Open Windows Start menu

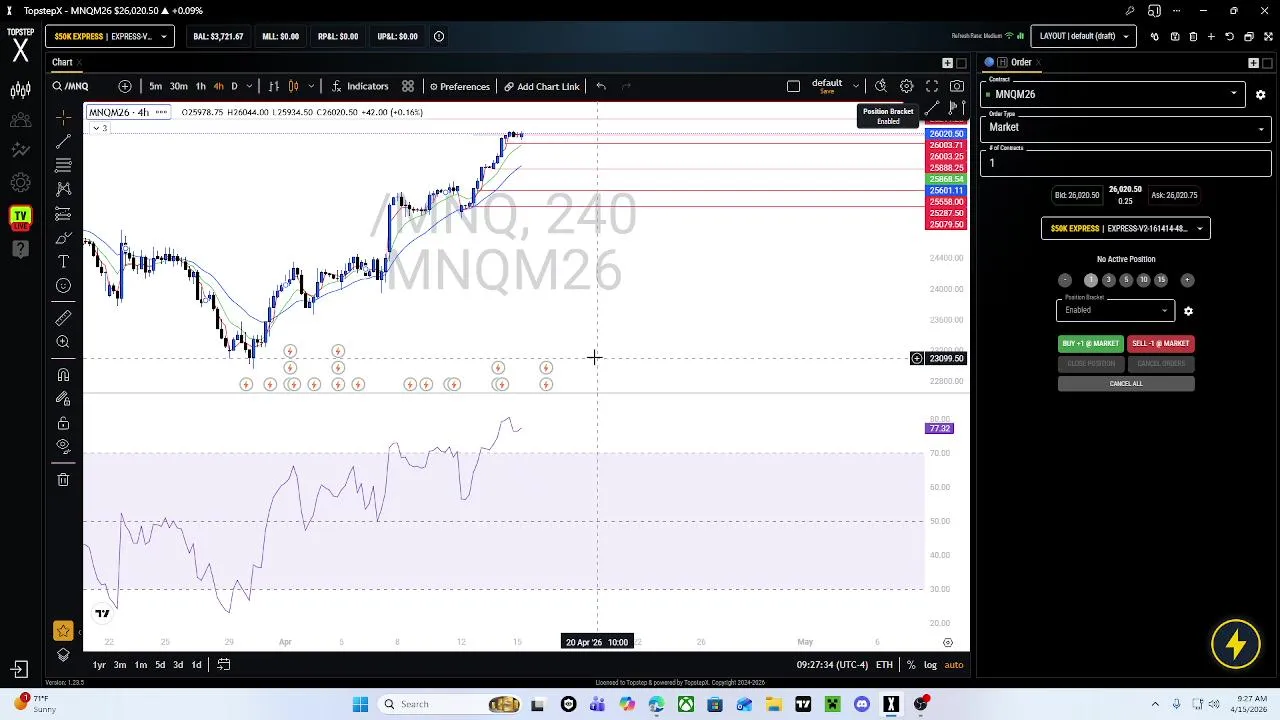coord(360,704)
